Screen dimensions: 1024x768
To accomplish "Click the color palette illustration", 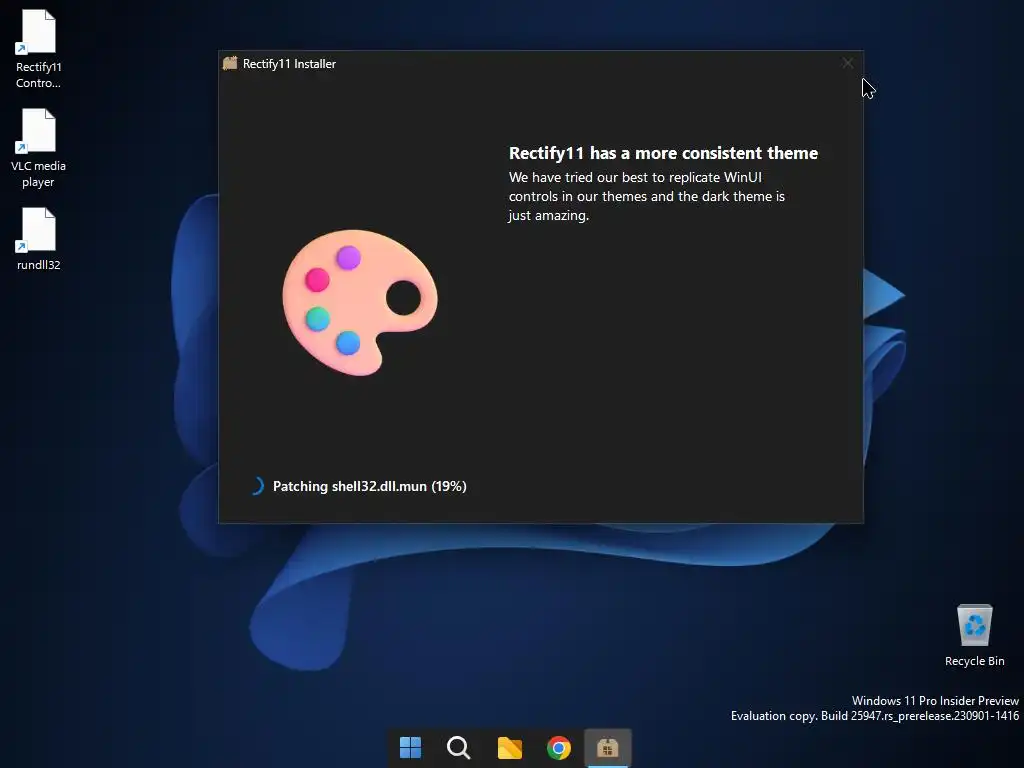I will coord(359,302).
